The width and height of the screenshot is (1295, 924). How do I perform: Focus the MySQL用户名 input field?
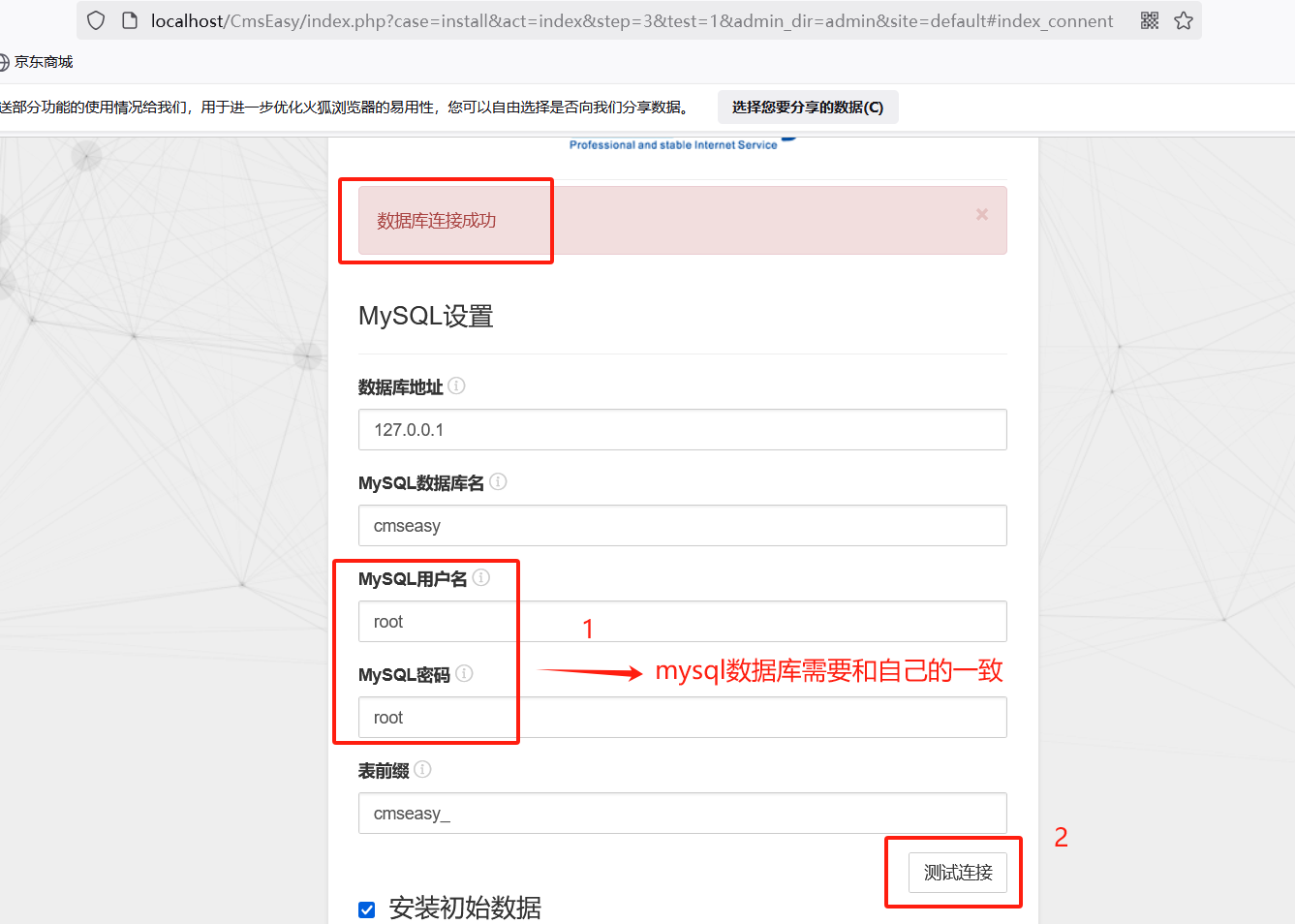(x=682, y=621)
